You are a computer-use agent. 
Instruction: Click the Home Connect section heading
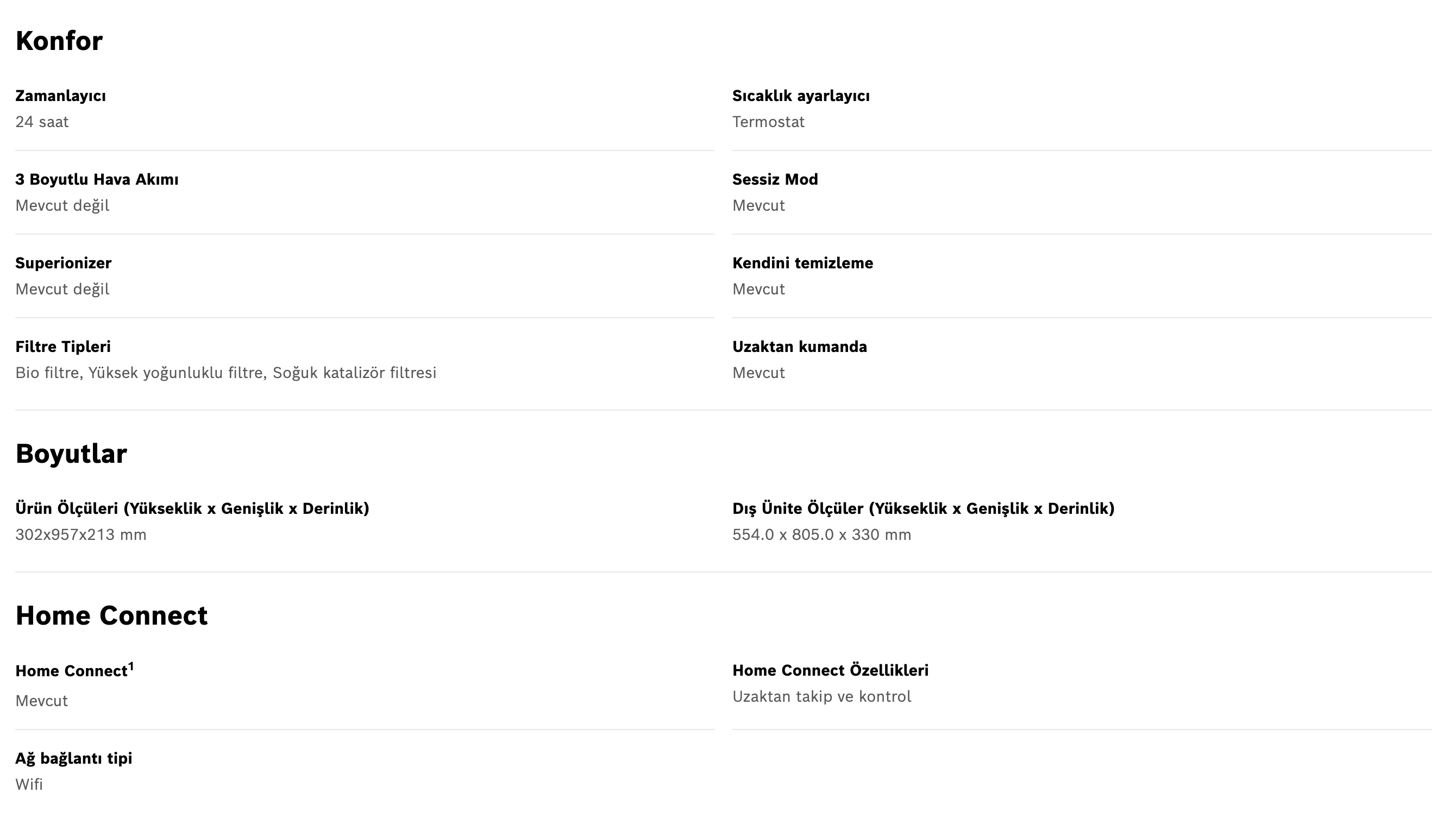111,616
